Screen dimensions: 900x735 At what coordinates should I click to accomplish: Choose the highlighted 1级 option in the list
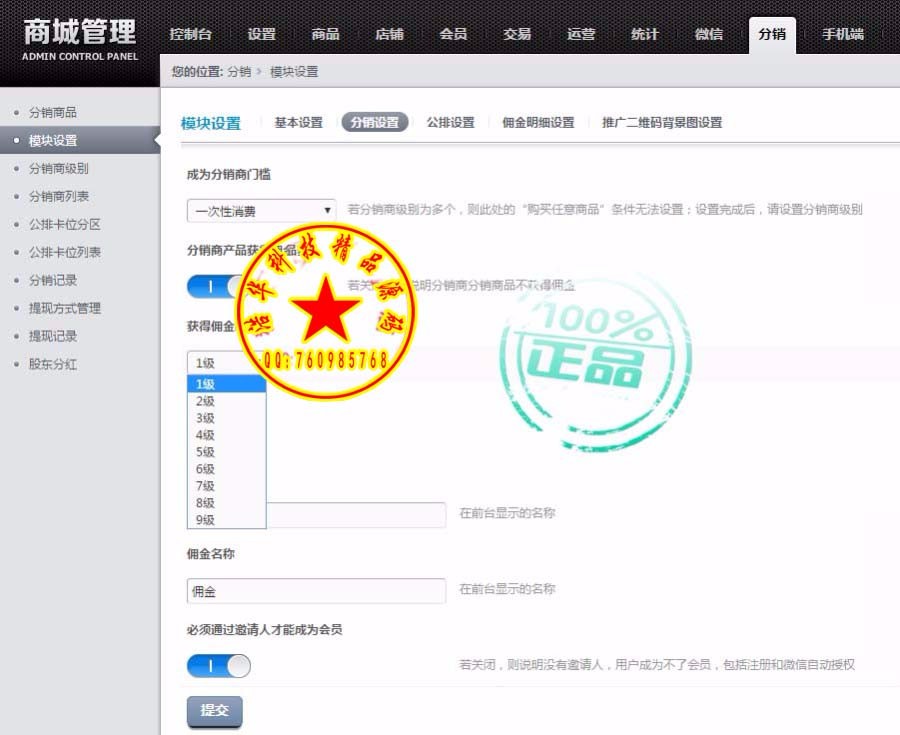[226, 384]
